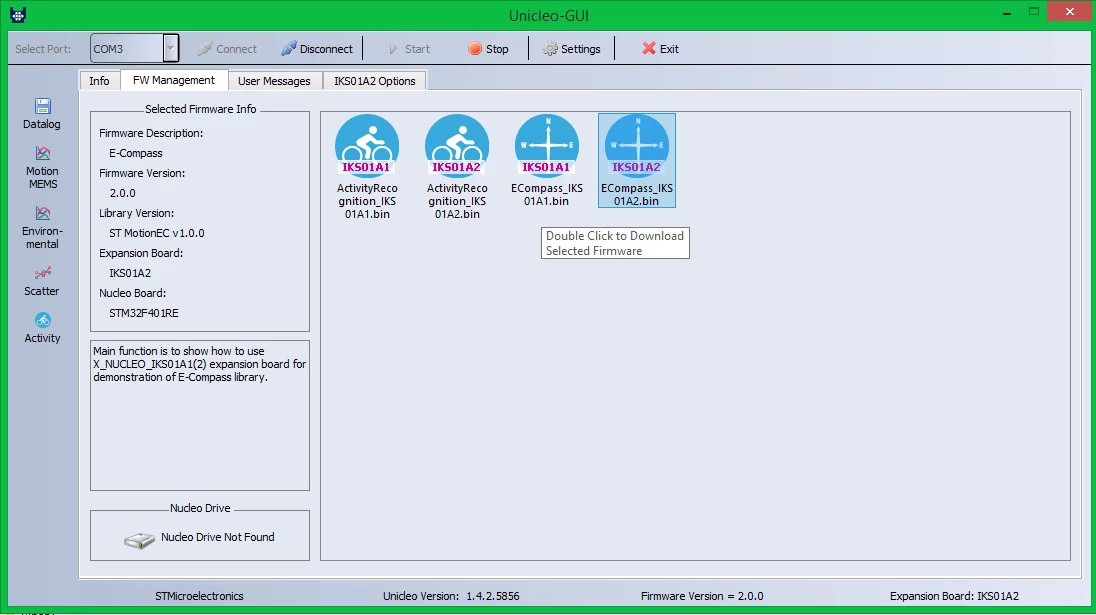Select ECompass_IKS01A1.bin firmware icon

(x=547, y=161)
